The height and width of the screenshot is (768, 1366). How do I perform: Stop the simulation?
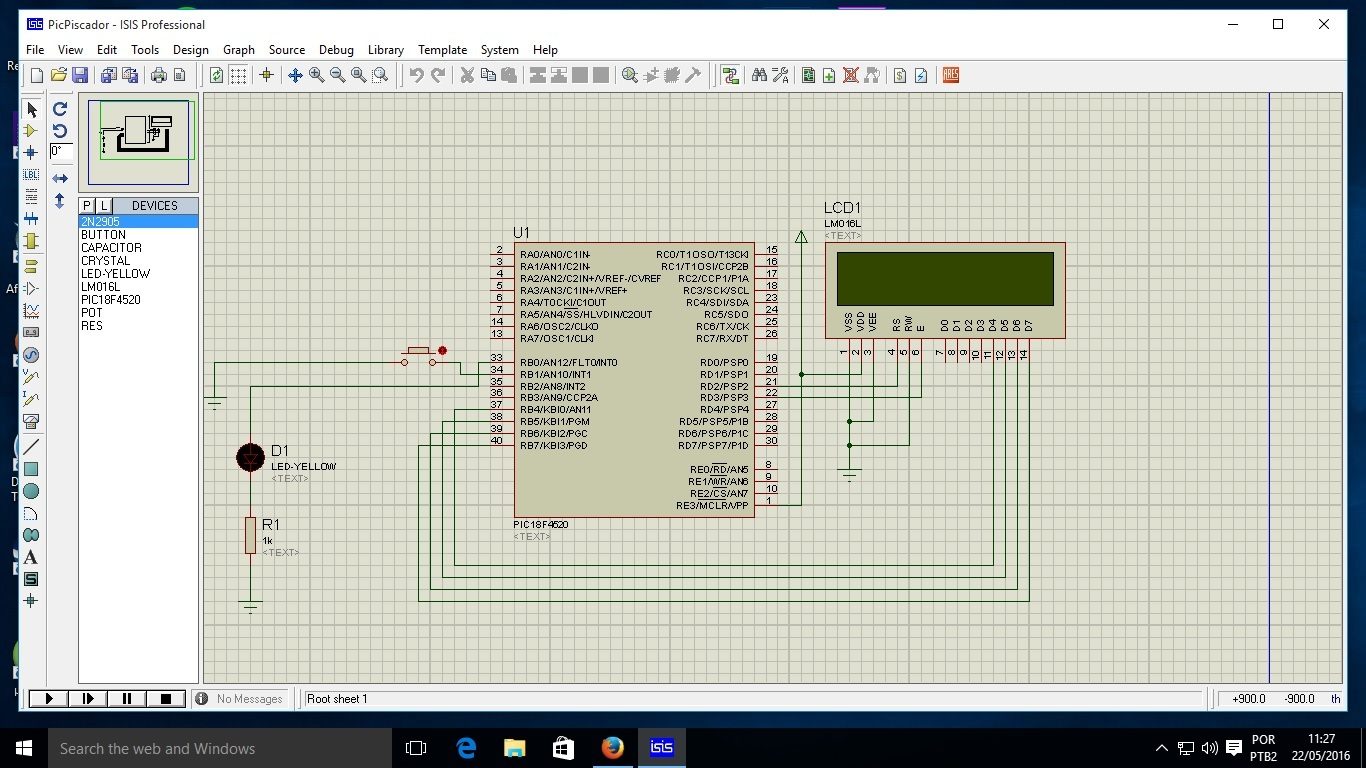(166, 699)
